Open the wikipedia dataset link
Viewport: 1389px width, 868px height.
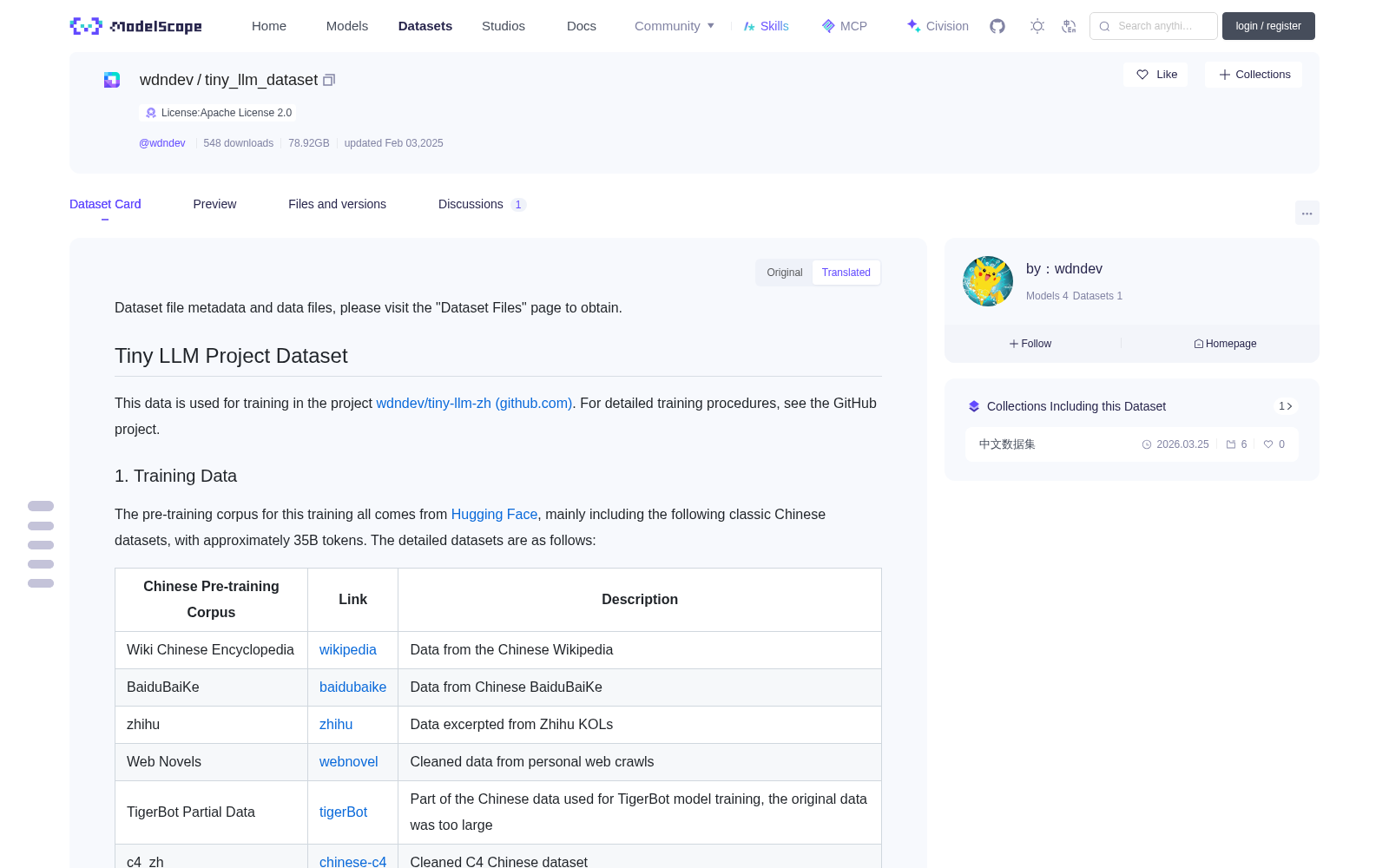[348, 649]
